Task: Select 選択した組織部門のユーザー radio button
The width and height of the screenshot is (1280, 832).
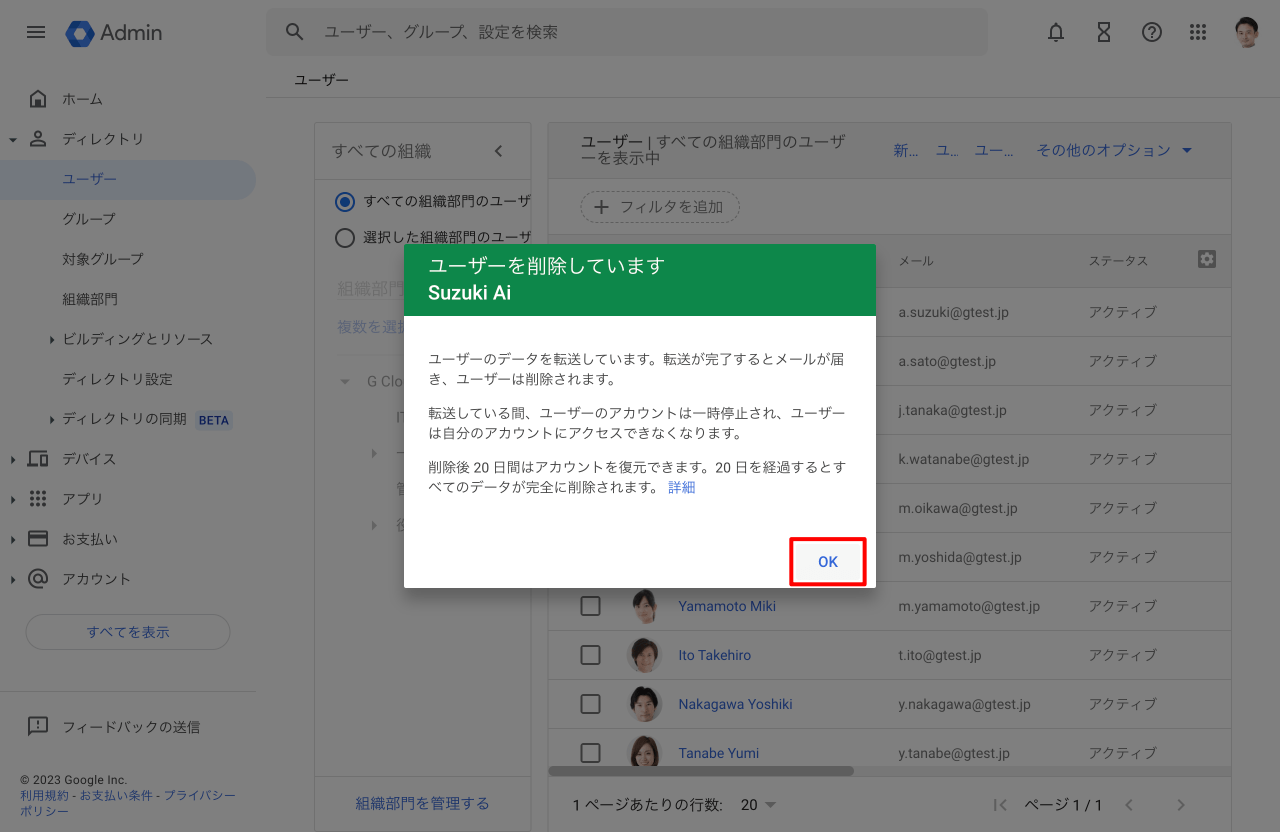Action: (345, 238)
